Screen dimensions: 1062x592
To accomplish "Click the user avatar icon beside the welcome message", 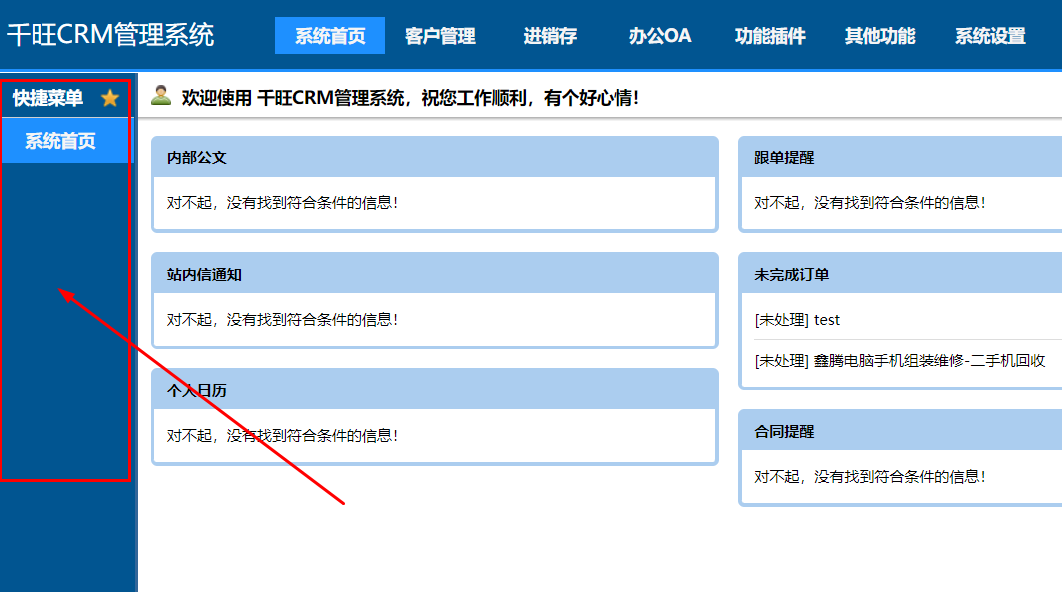I will pos(161,96).
